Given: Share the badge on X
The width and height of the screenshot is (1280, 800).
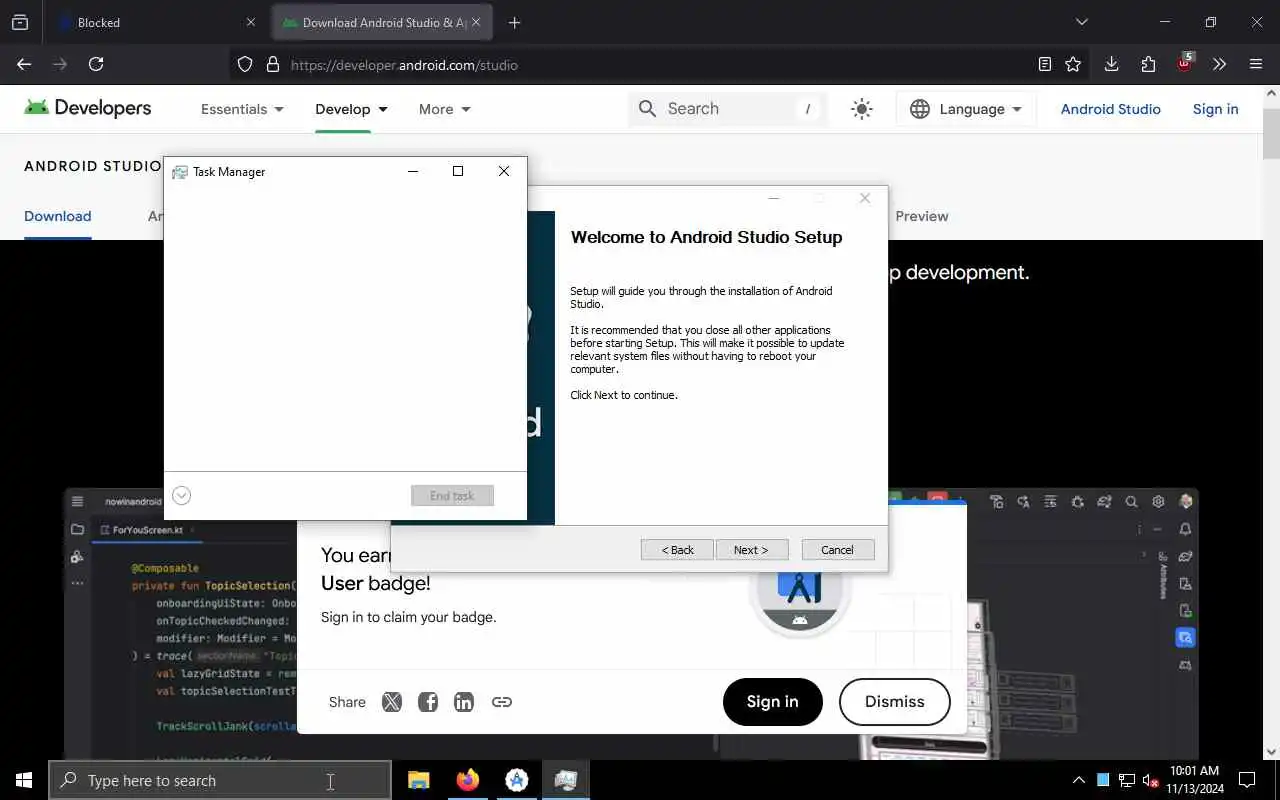Looking at the screenshot, I should click(392, 702).
